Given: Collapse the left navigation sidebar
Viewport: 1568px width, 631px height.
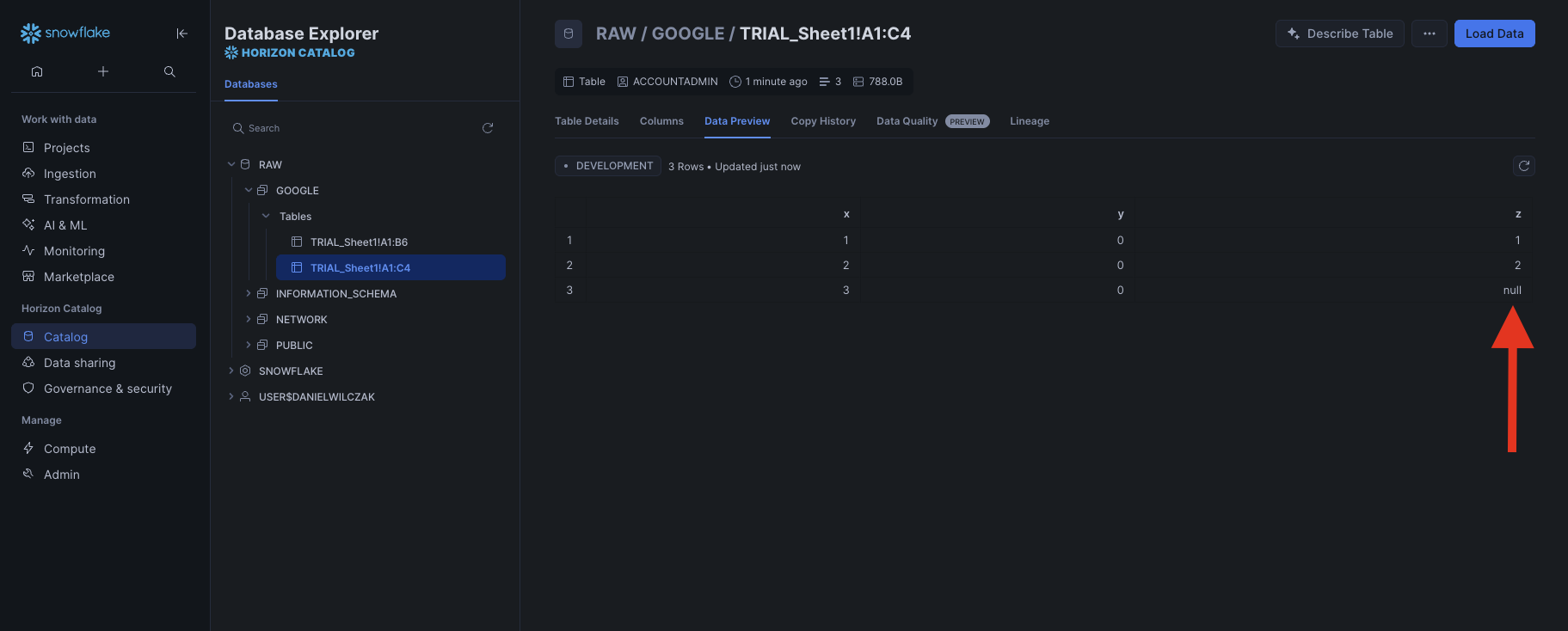Looking at the screenshot, I should pyautogui.click(x=181, y=34).
